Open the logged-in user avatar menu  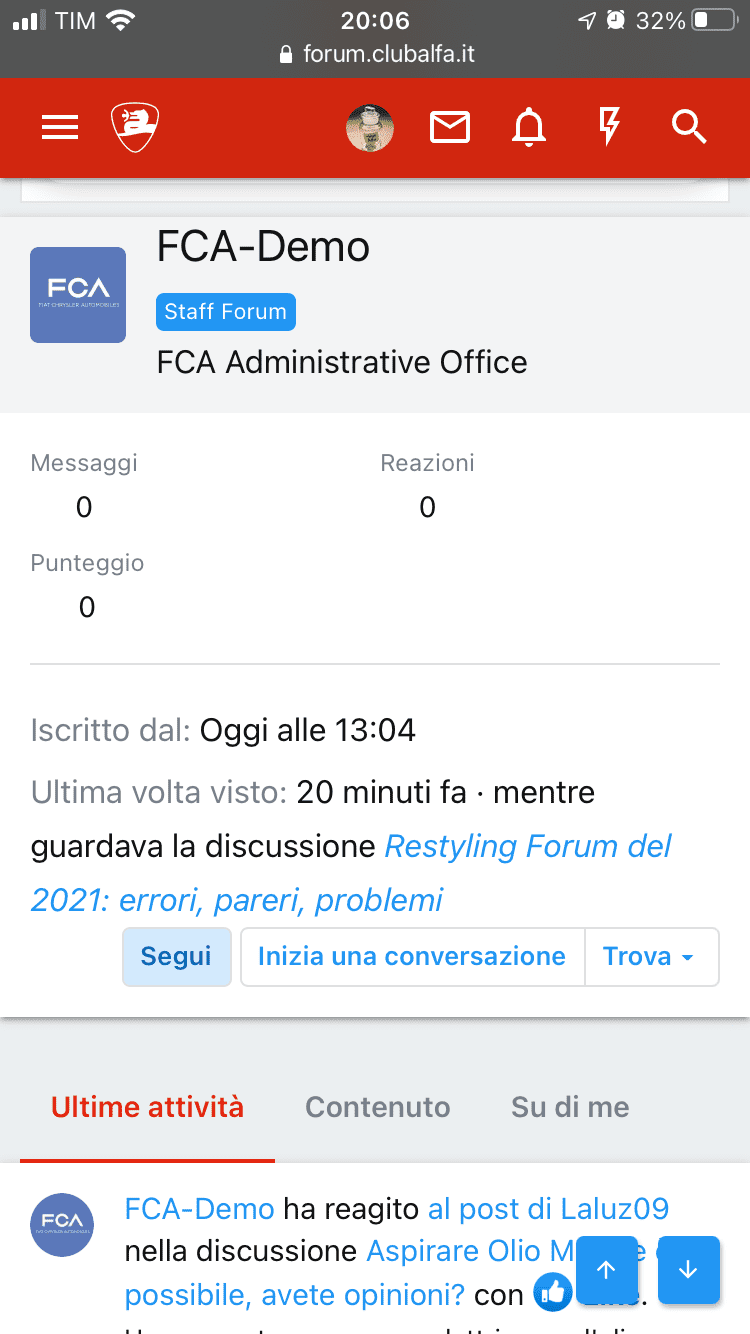pos(370,127)
